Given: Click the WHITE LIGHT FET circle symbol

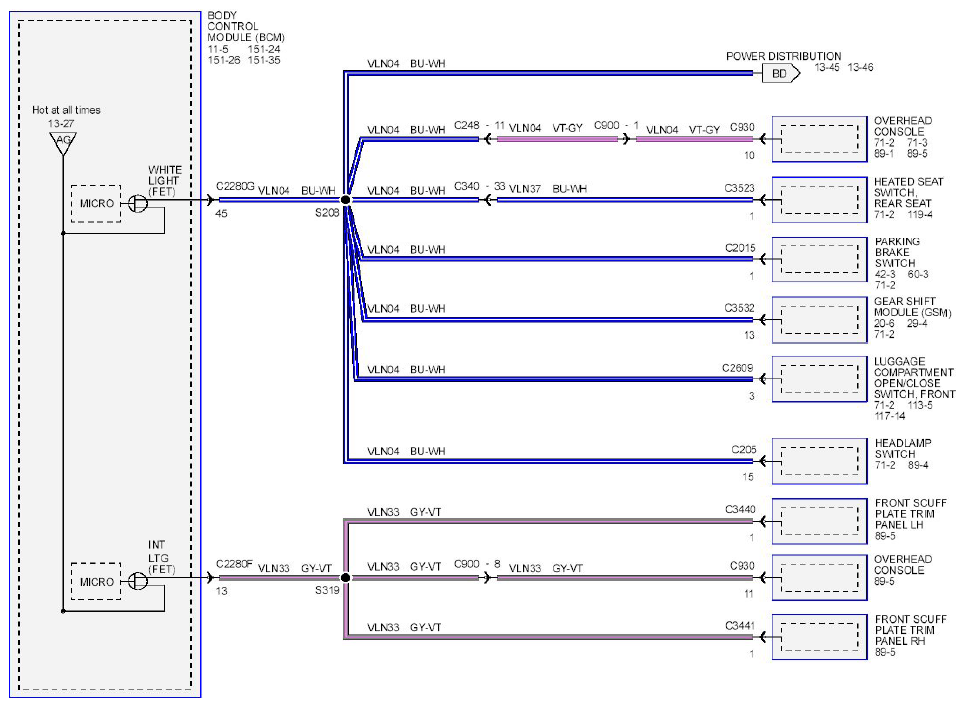Looking at the screenshot, I should coord(138,203).
